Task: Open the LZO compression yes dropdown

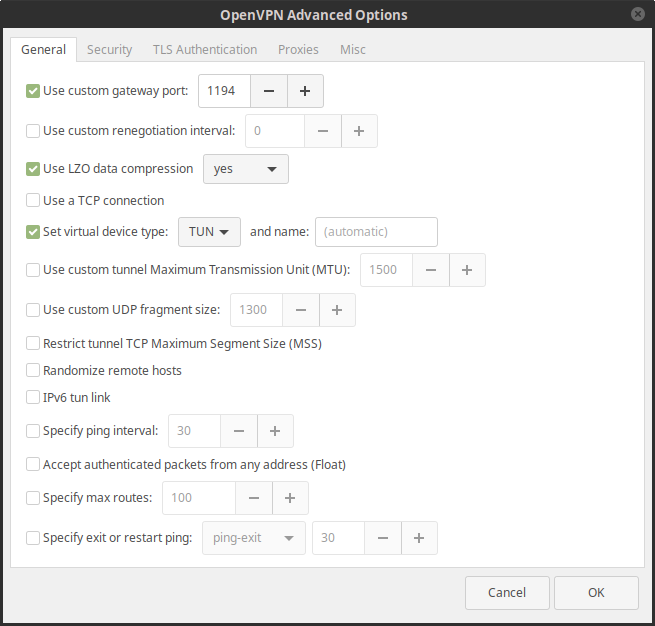Action: [x=246, y=169]
